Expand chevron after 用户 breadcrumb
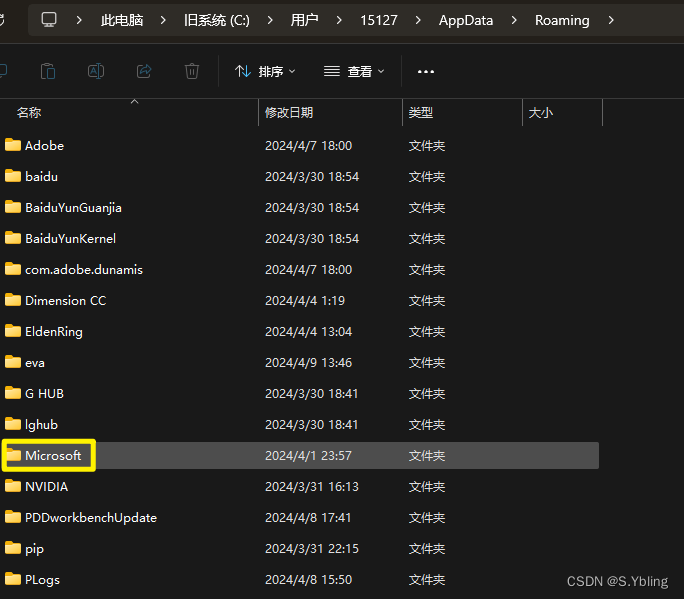 339,20
